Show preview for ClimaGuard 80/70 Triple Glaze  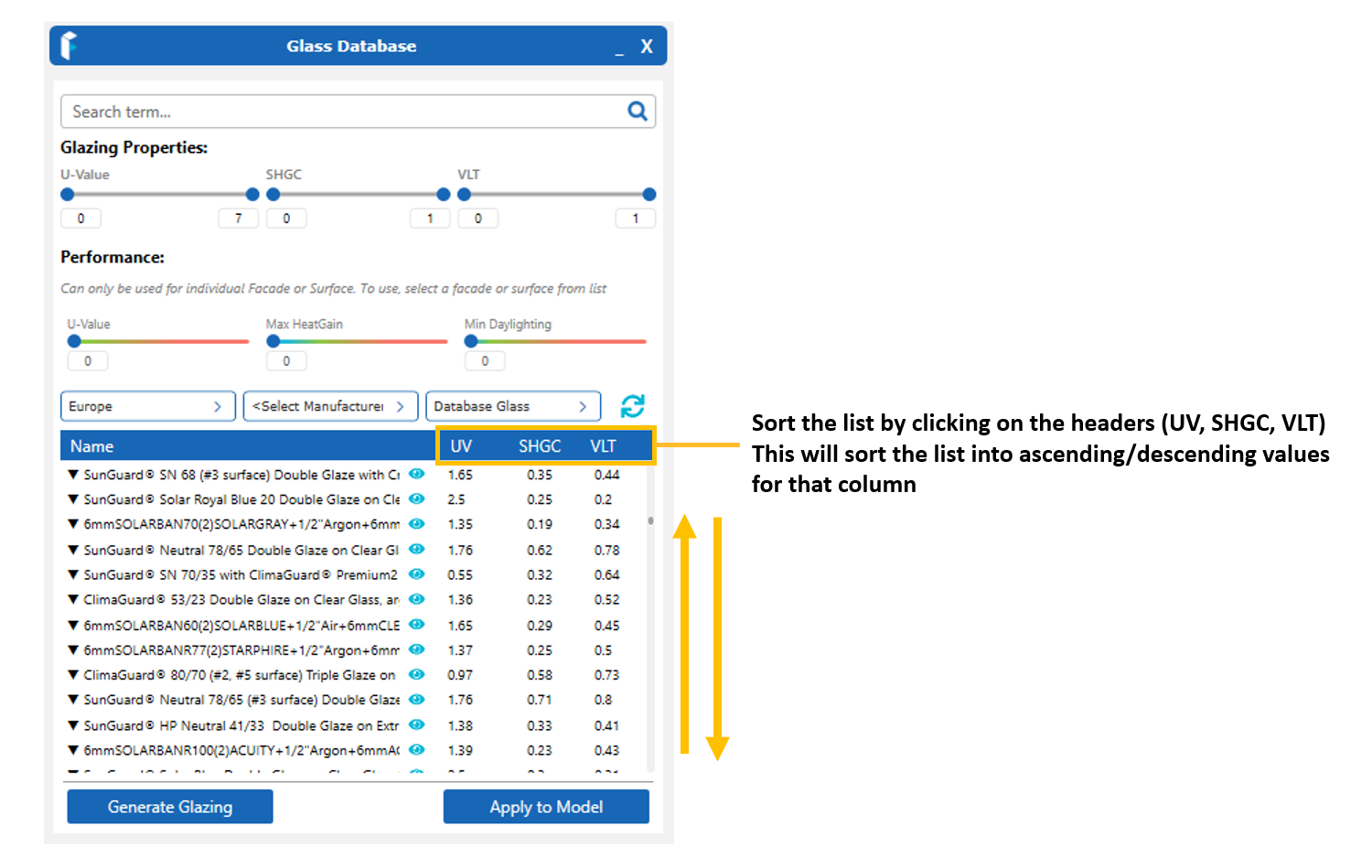tap(417, 674)
